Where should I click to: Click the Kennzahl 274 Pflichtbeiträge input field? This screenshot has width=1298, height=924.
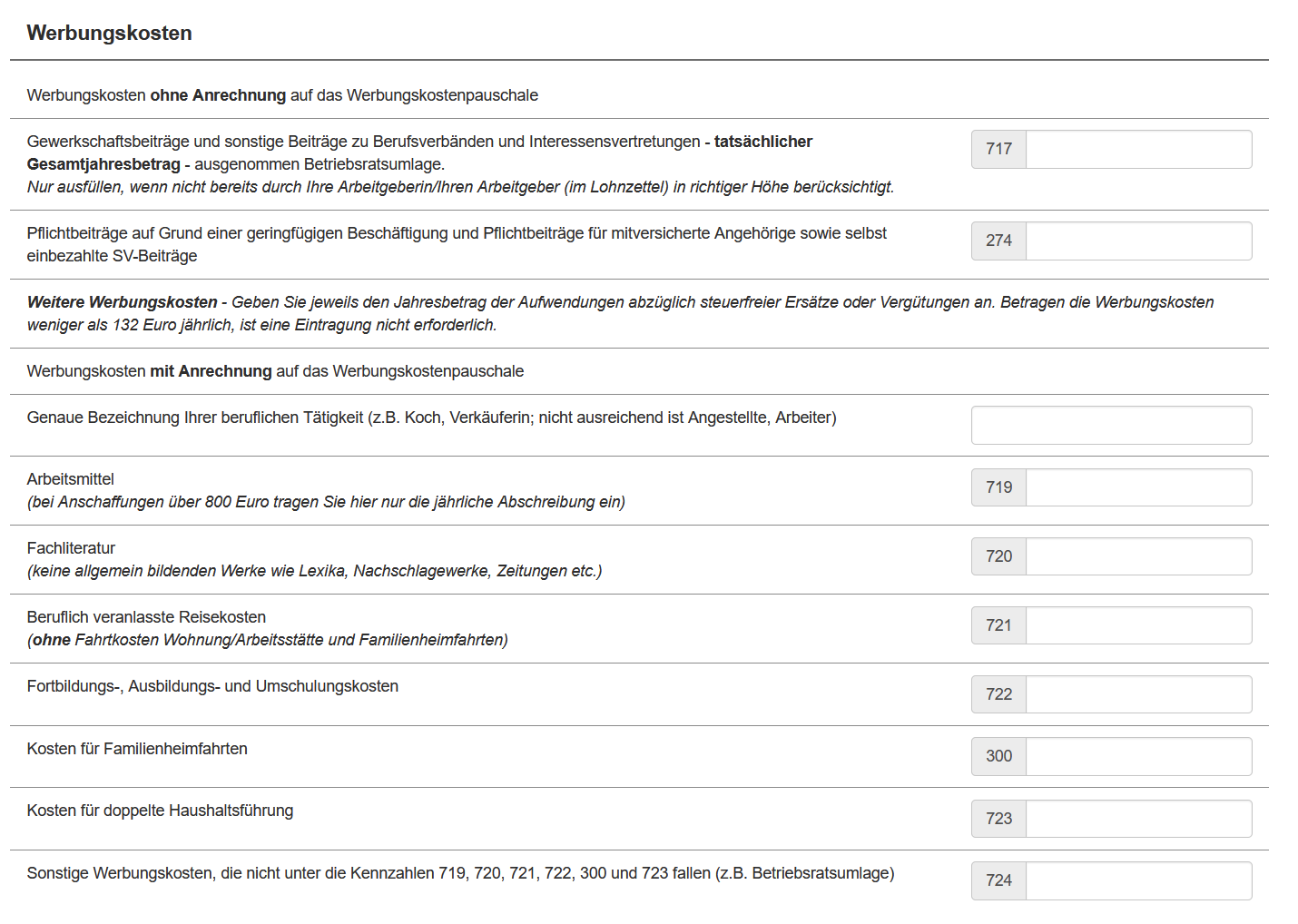tap(1138, 241)
